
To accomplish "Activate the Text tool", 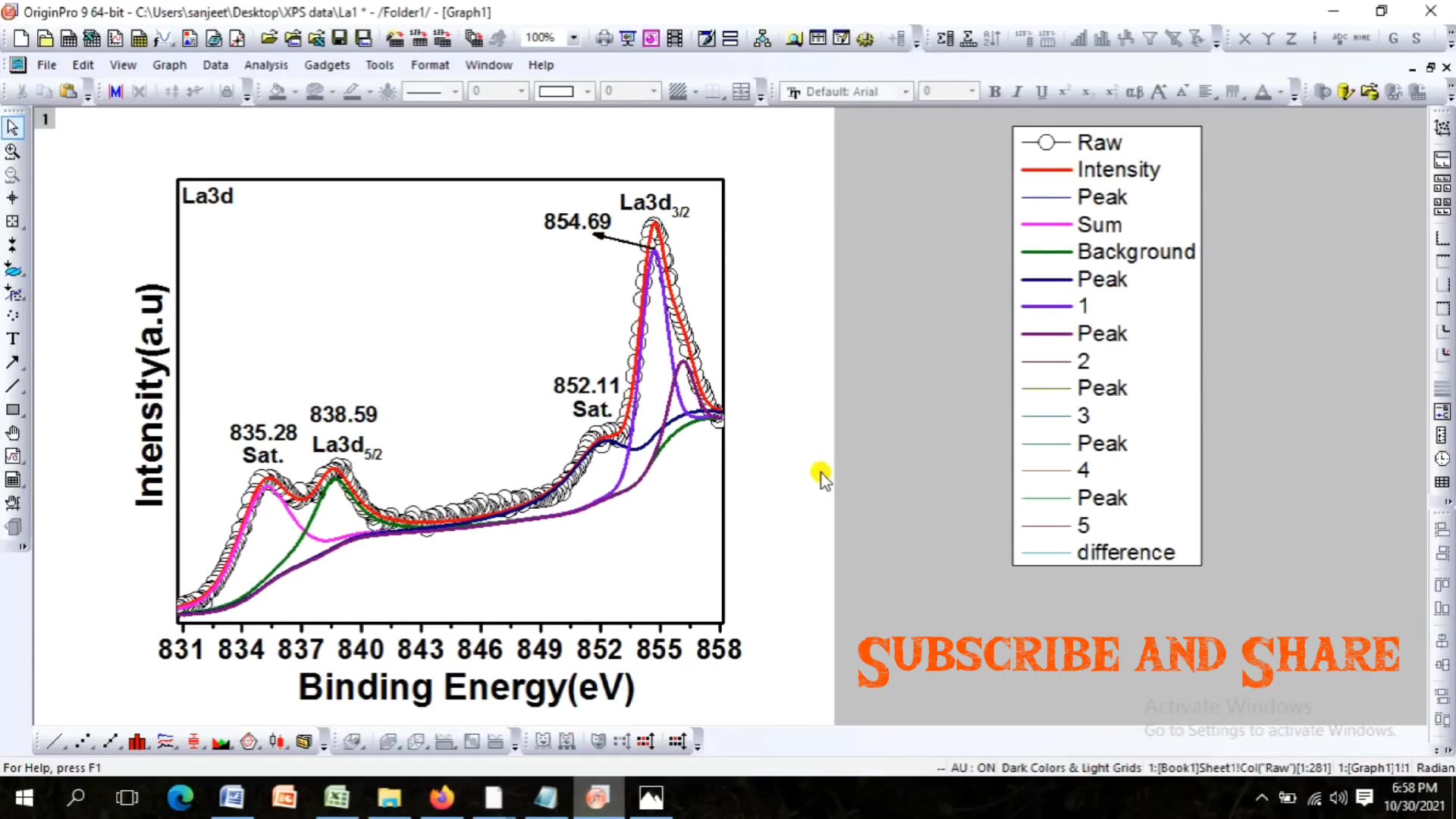I will (12, 339).
